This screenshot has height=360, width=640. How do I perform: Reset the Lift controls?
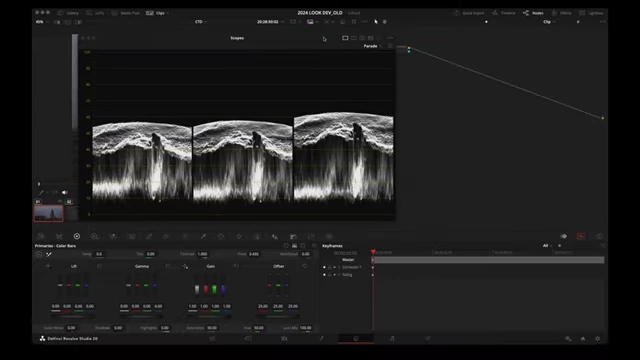(100, 266)
